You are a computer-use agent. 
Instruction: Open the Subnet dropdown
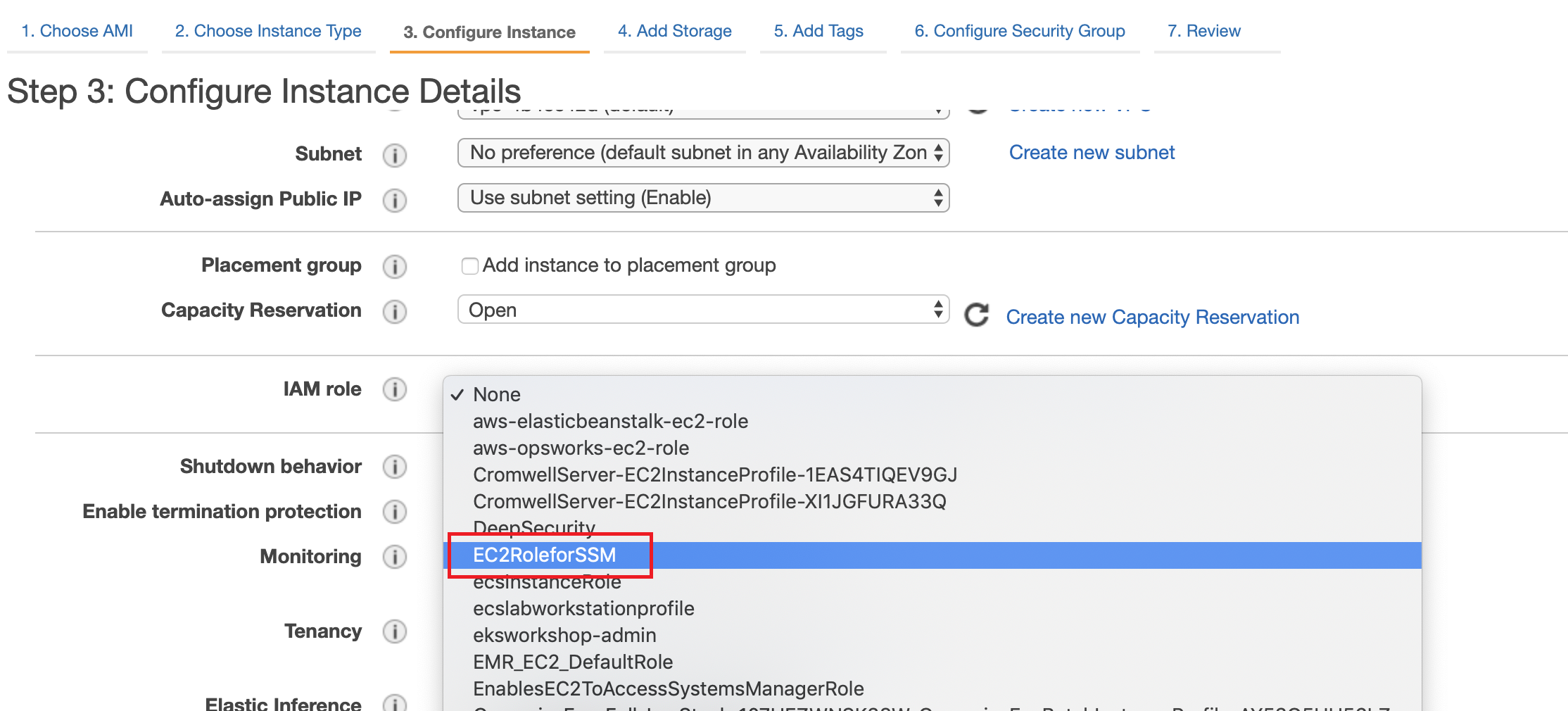(703, 153)
